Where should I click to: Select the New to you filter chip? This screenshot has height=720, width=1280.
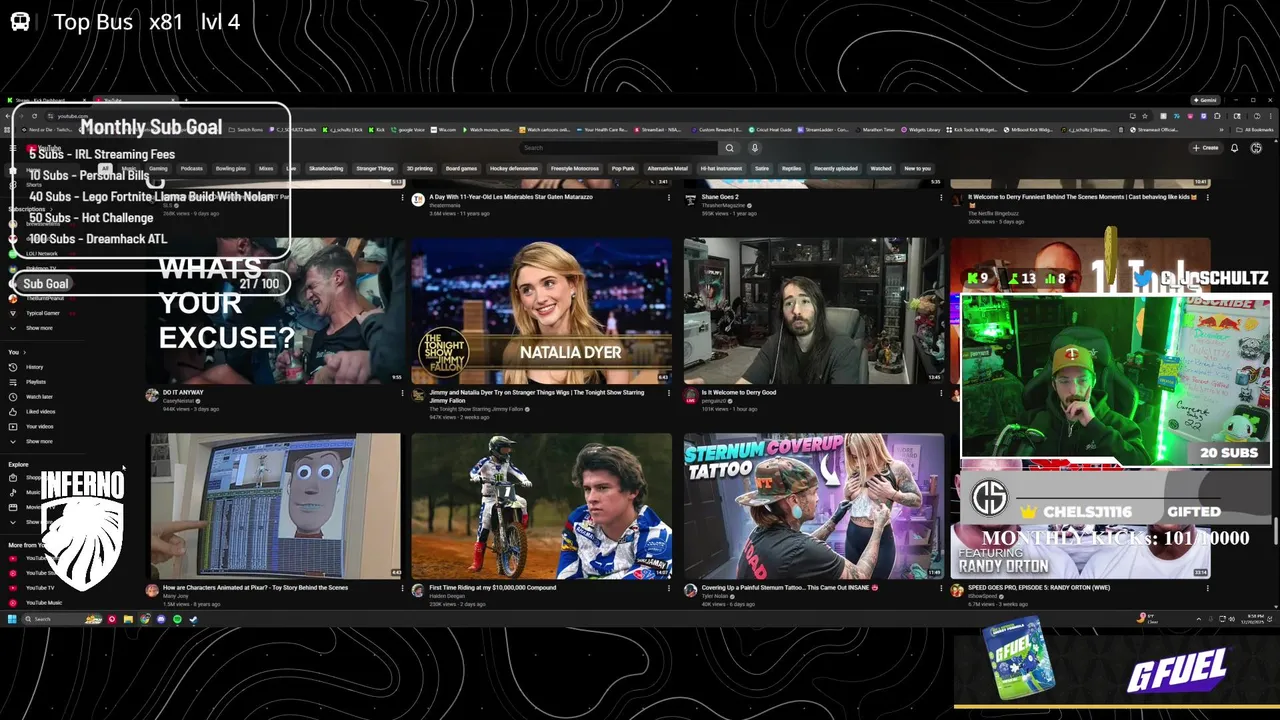point(917,168)
